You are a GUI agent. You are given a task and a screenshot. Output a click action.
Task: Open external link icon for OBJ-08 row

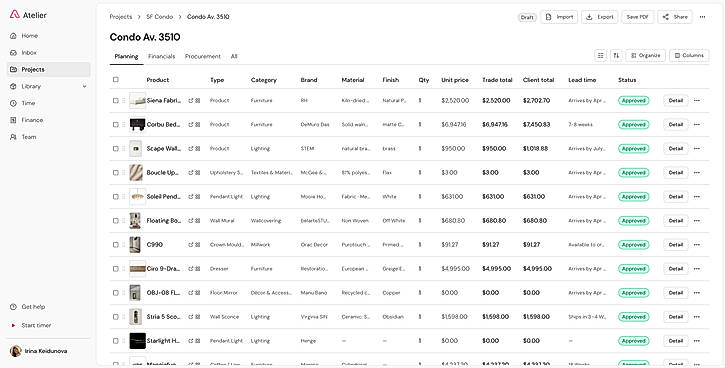coord(190,293)
